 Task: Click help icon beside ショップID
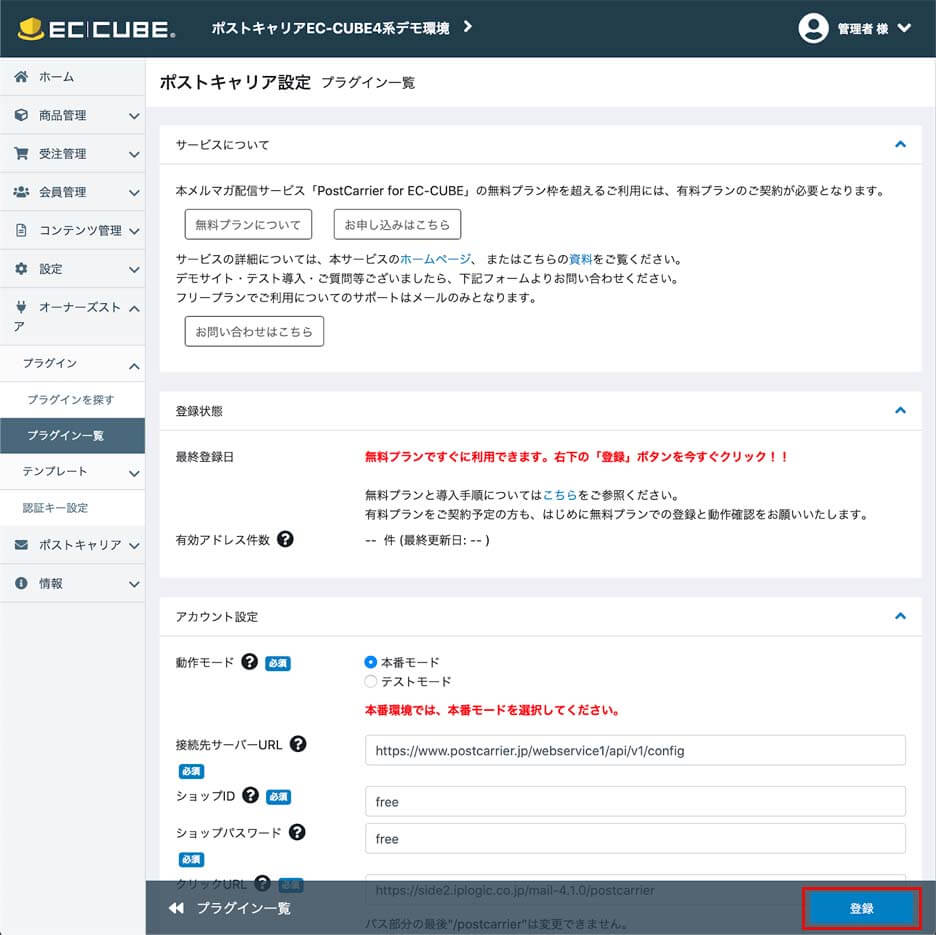point(251,795)
